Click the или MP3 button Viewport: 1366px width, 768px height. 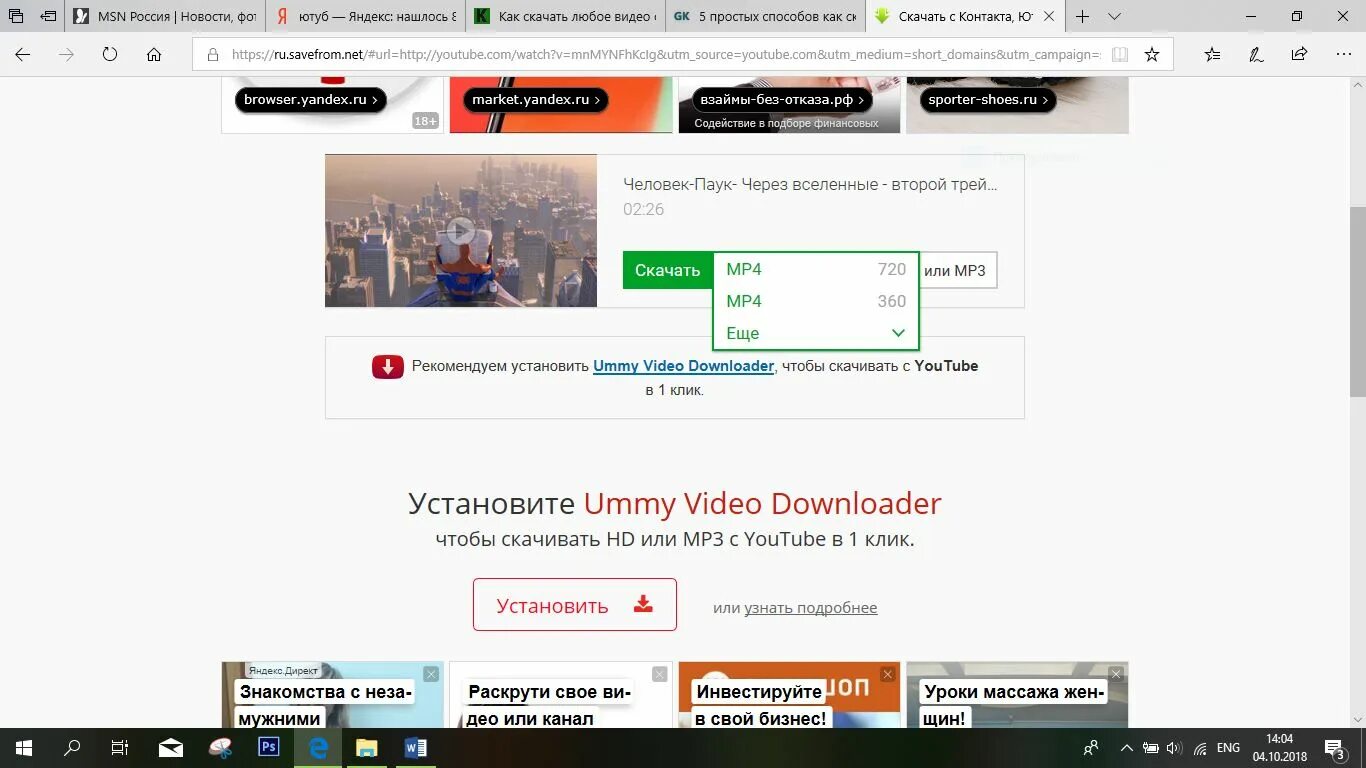[955, 270]
